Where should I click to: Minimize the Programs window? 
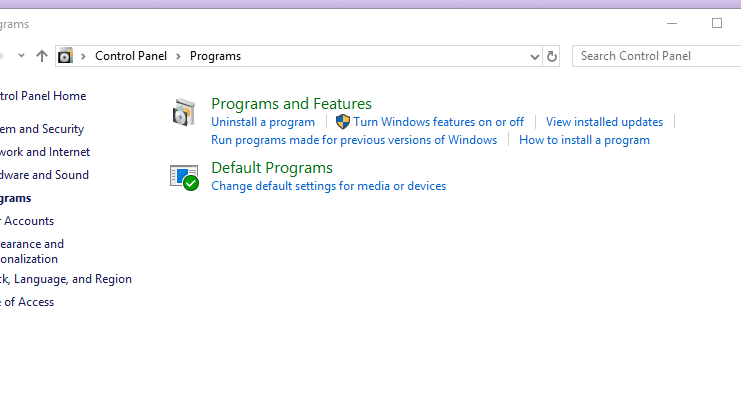point(672,23)
